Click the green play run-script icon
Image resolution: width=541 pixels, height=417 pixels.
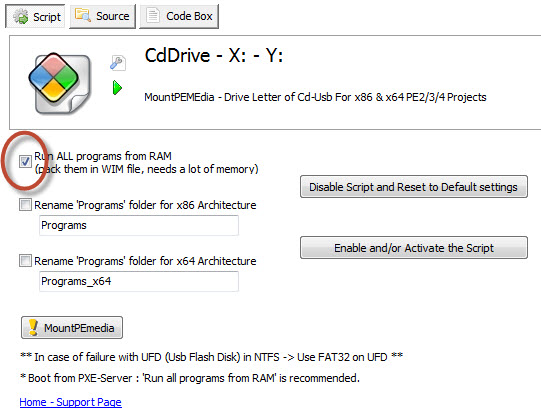[117, 88]
